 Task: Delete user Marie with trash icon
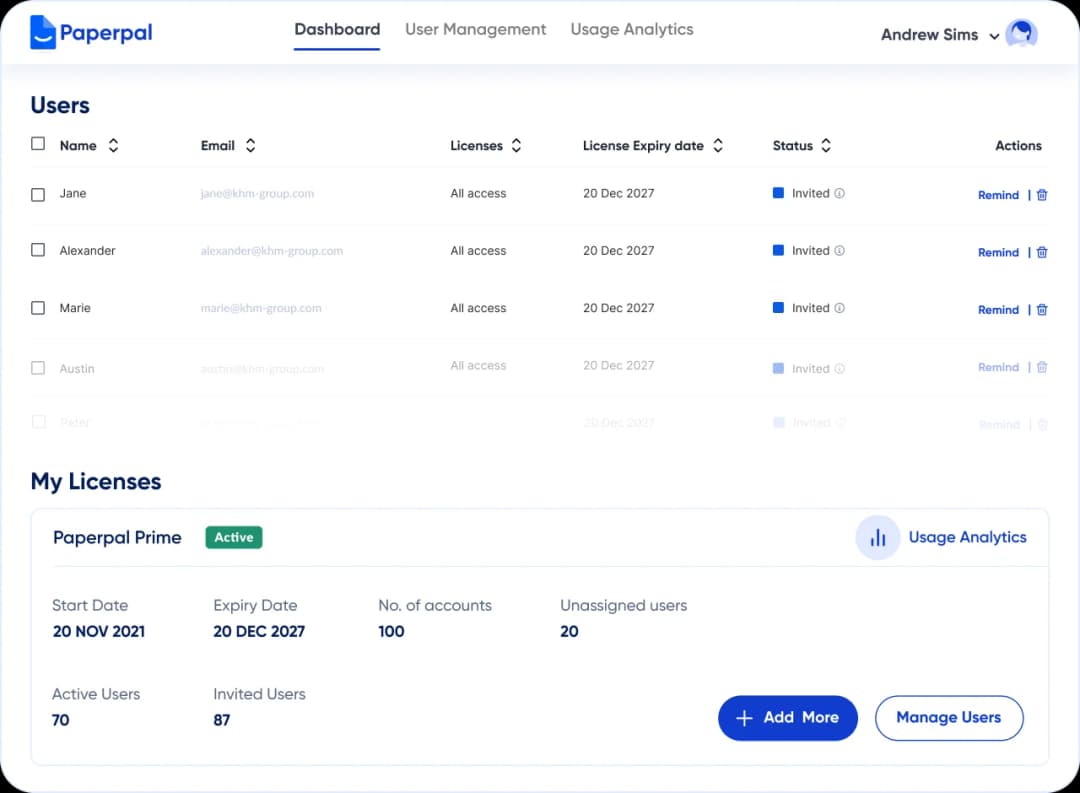[1042, 310]
